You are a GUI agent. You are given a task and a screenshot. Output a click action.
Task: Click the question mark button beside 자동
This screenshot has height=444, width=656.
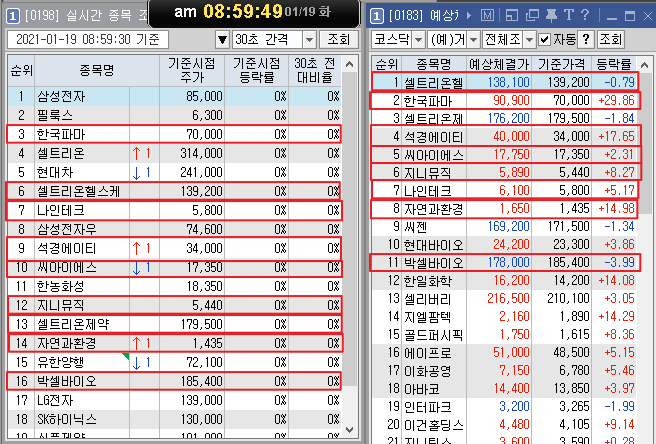(586, 39)
